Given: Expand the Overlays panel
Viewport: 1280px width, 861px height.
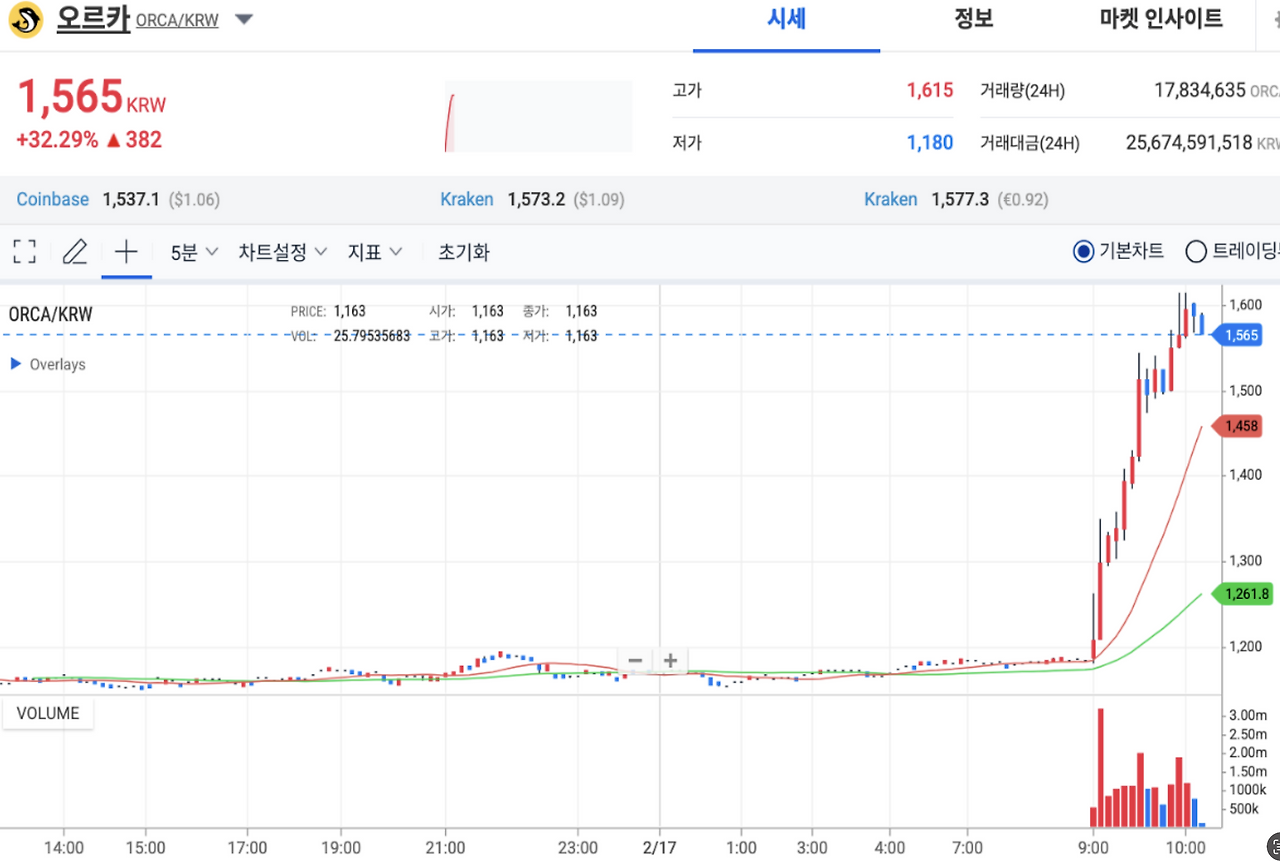Looking at the screenshot, I should (47, 364).
